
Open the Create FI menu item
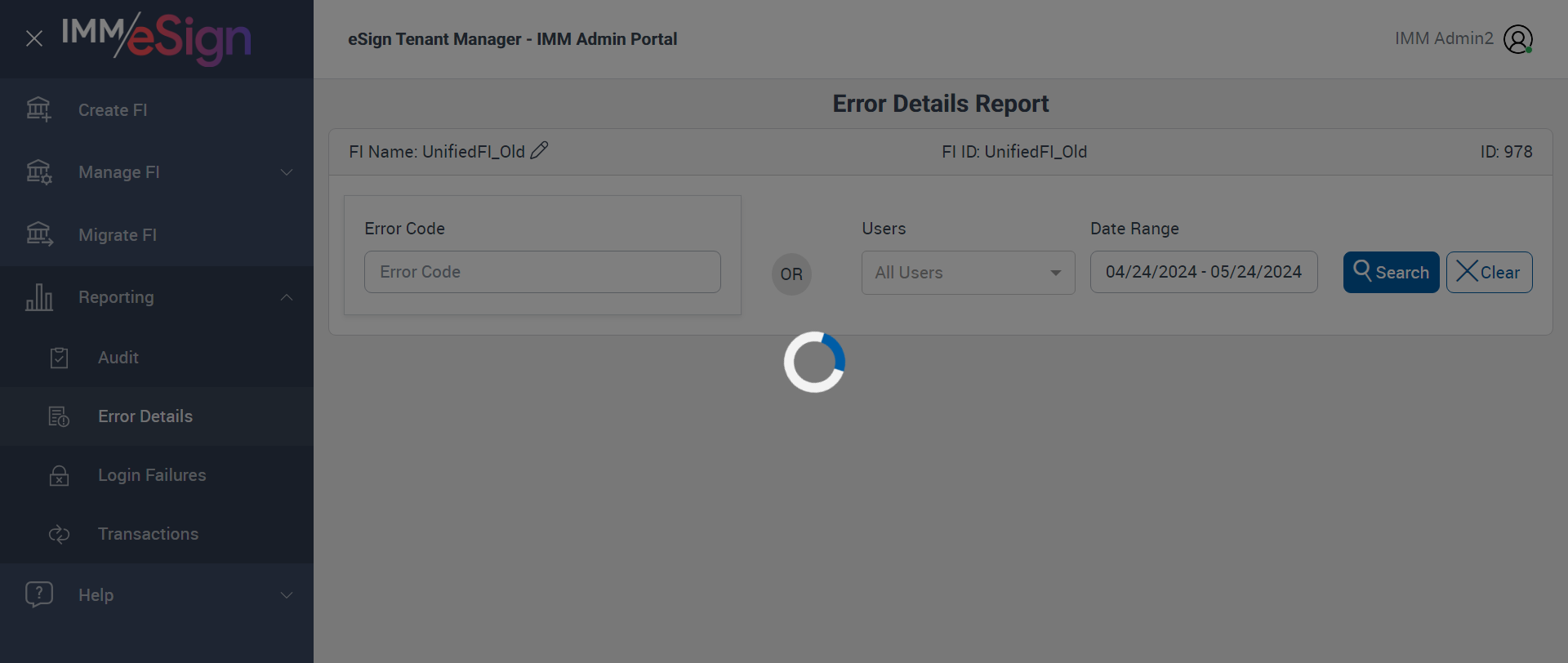coord(157,110)
